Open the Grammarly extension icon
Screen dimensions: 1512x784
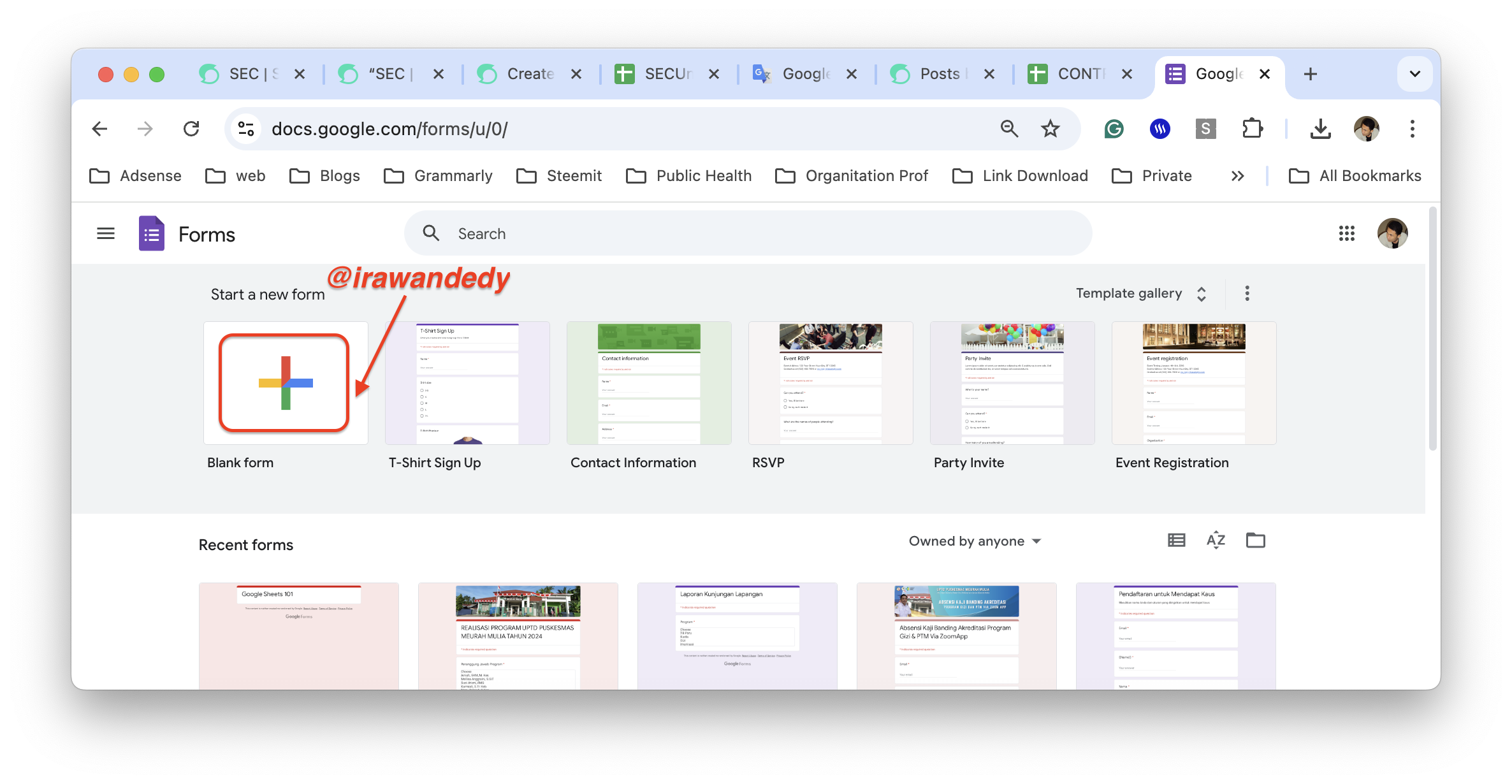1114,129
